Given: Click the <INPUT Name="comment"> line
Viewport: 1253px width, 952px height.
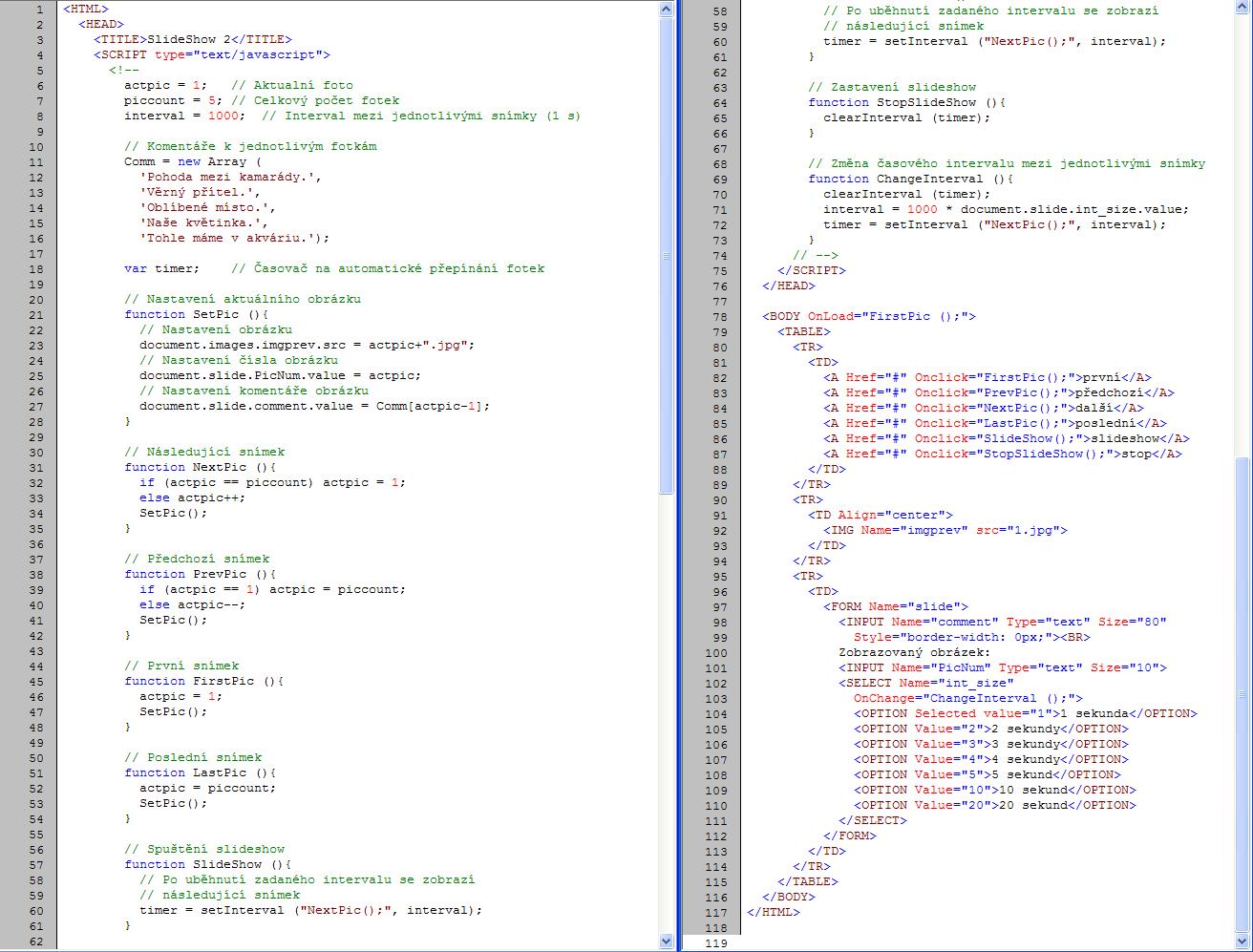Looking at the screenshot, I should point(1002,622).
